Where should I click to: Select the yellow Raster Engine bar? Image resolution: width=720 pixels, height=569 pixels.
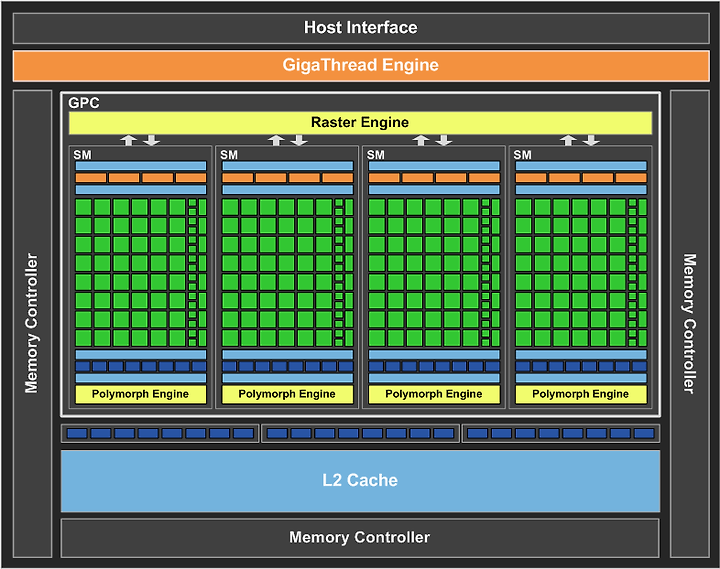(x=360, y=123)
